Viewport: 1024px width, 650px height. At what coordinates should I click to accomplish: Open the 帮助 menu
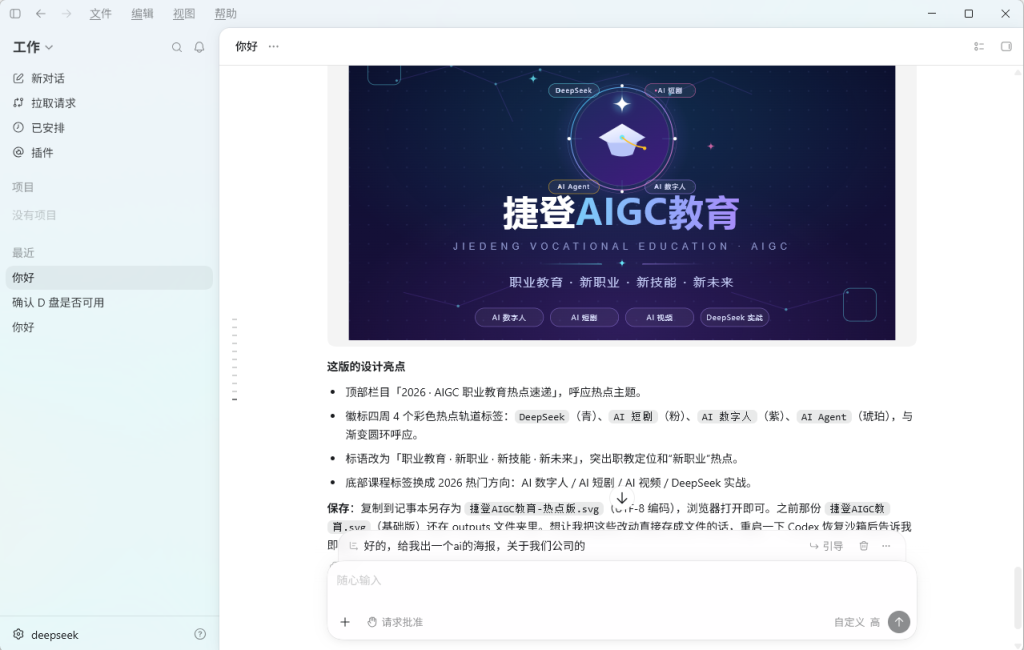[x=225, y=14]
